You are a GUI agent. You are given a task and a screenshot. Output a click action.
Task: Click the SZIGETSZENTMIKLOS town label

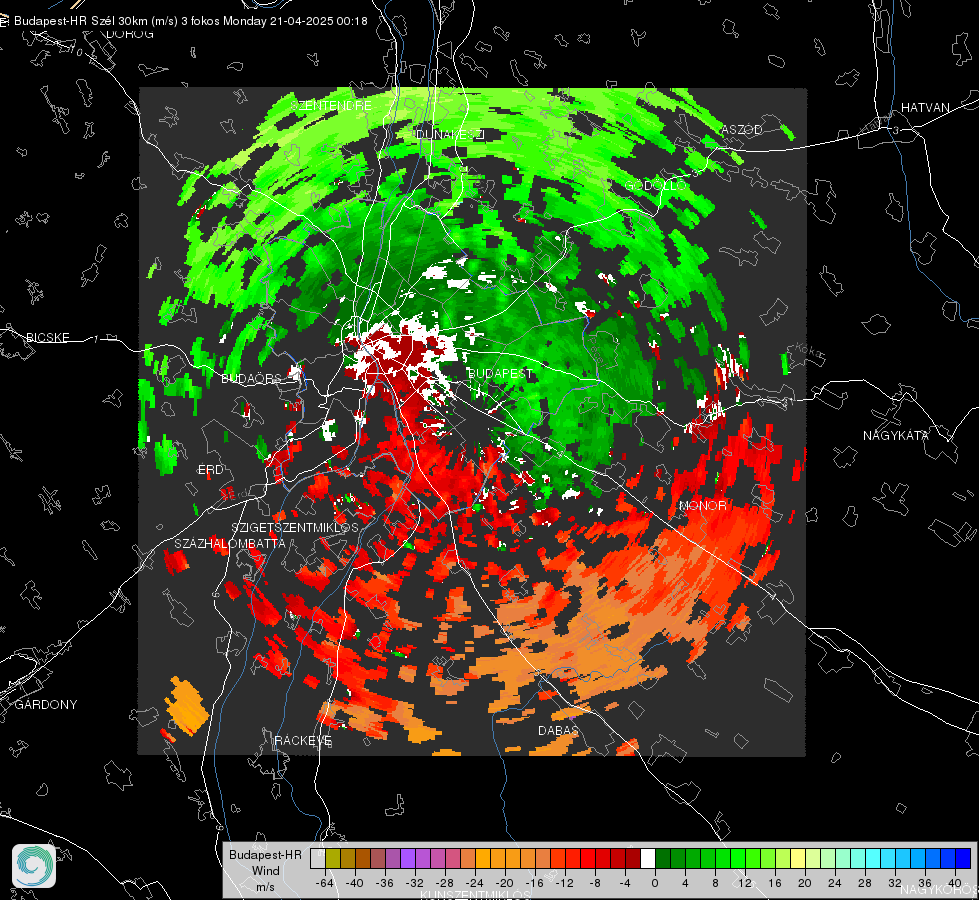pos(295,528)
